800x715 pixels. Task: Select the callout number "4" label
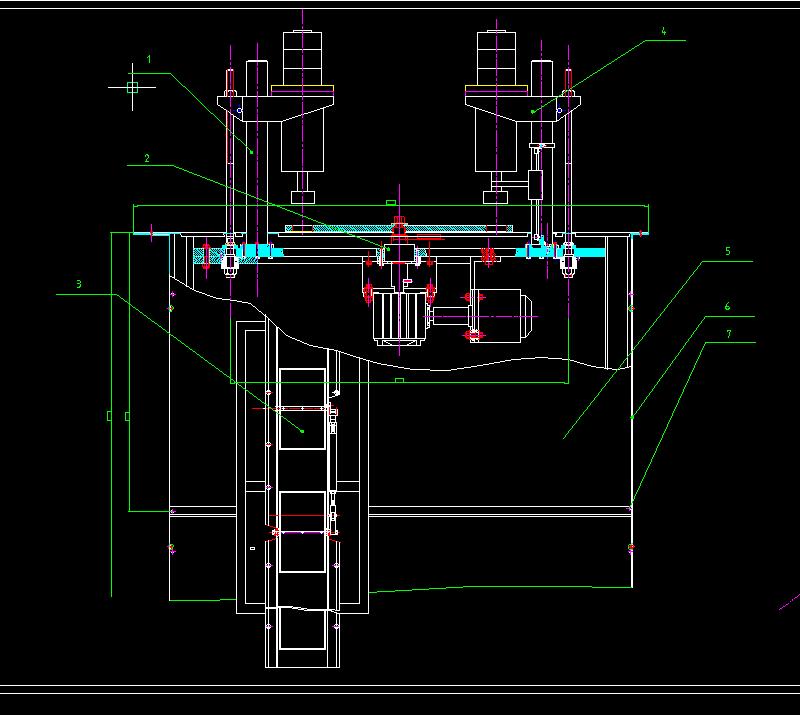click(664, 31)
